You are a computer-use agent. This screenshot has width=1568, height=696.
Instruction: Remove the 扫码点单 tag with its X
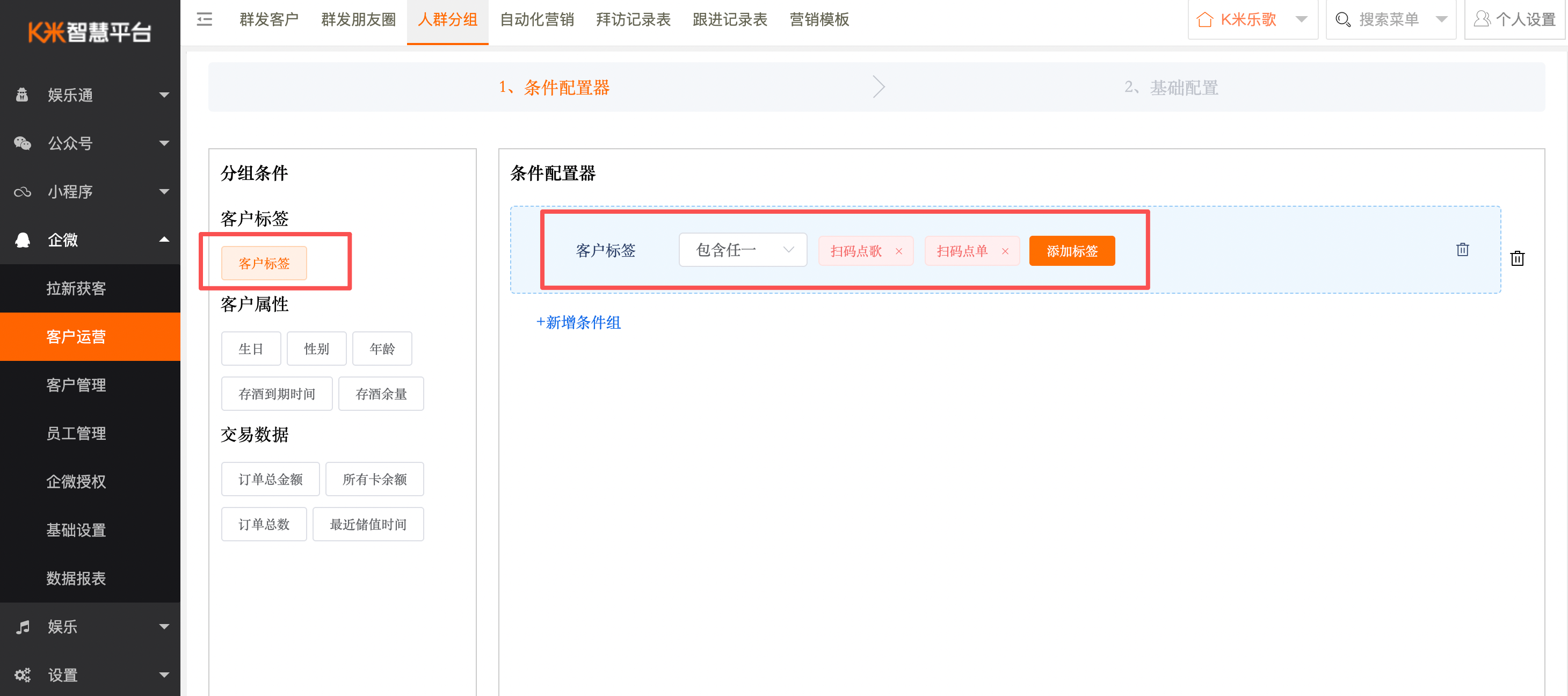pos(1005,251)
